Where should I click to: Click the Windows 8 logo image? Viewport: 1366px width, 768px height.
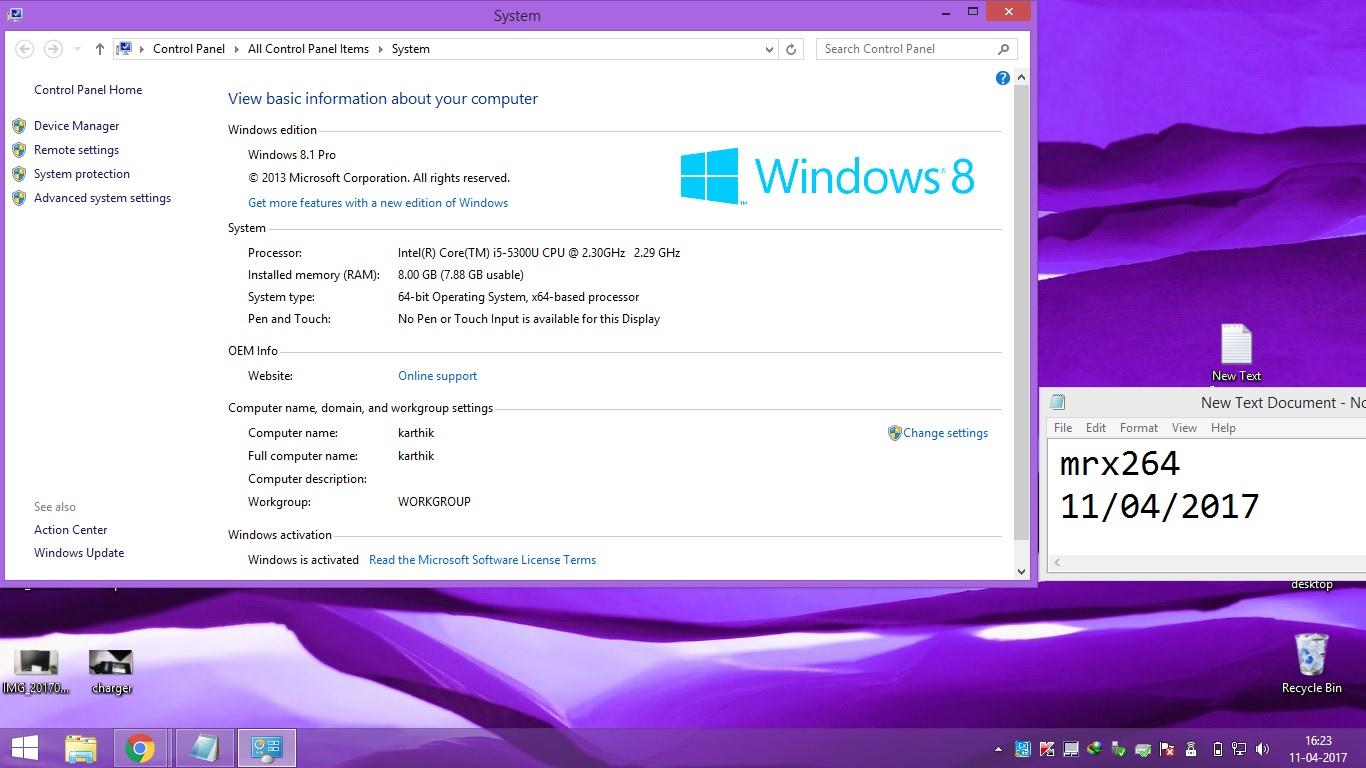click(827, 176)
